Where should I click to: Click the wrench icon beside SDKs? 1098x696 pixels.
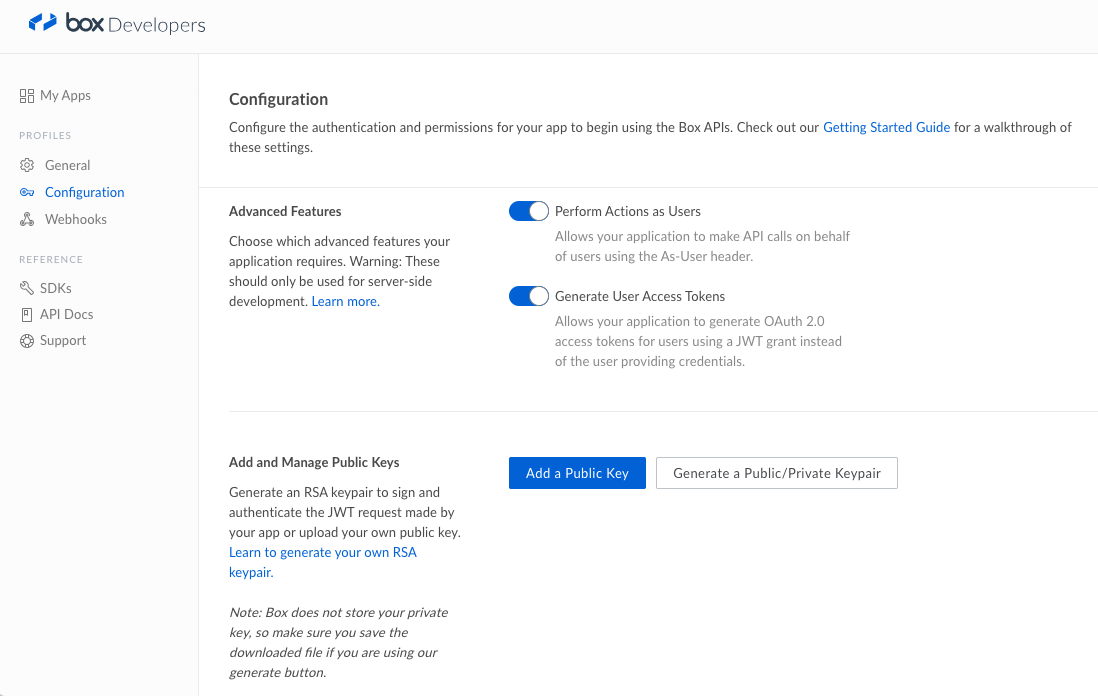27,288
